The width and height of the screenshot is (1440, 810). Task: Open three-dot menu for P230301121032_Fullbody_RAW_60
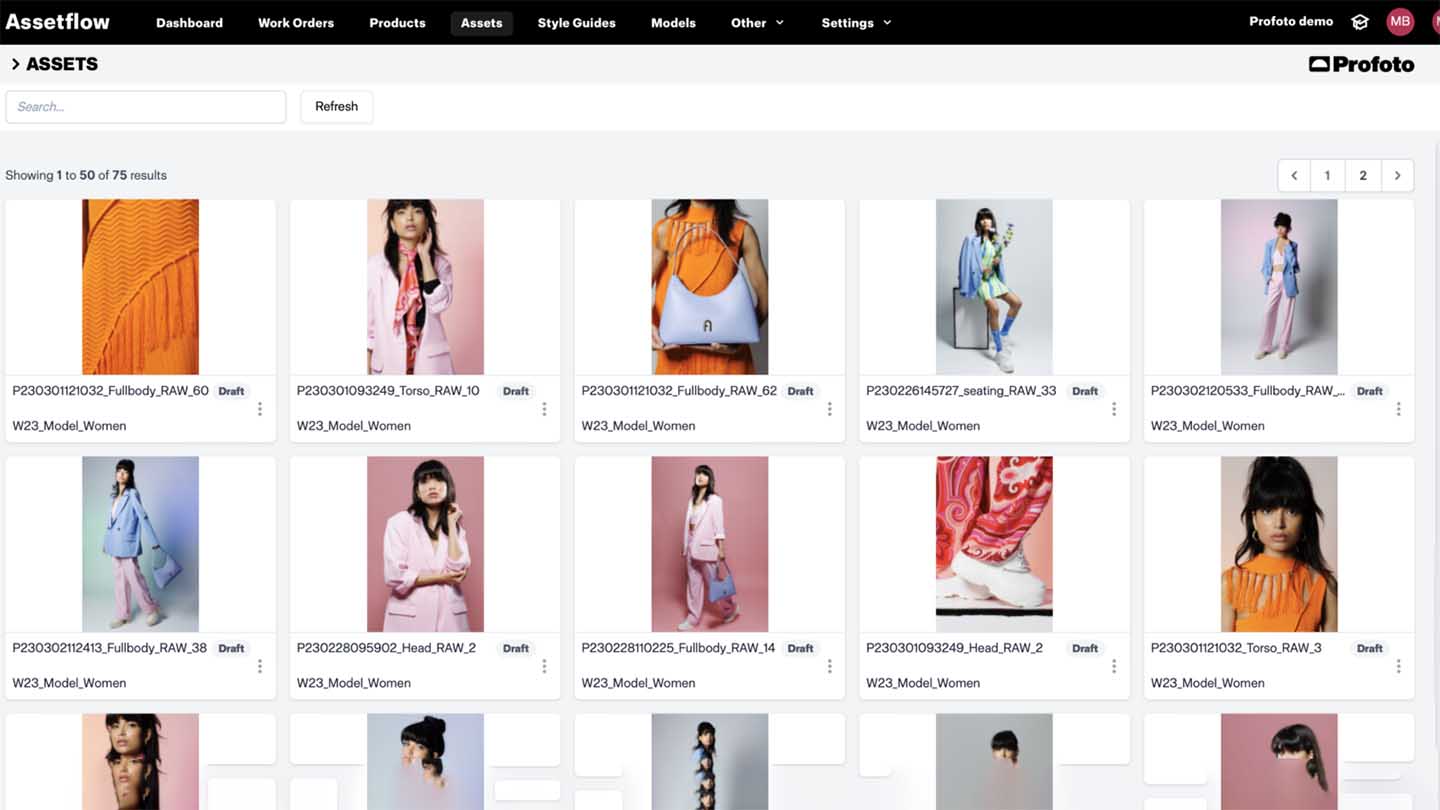point(260,409)
